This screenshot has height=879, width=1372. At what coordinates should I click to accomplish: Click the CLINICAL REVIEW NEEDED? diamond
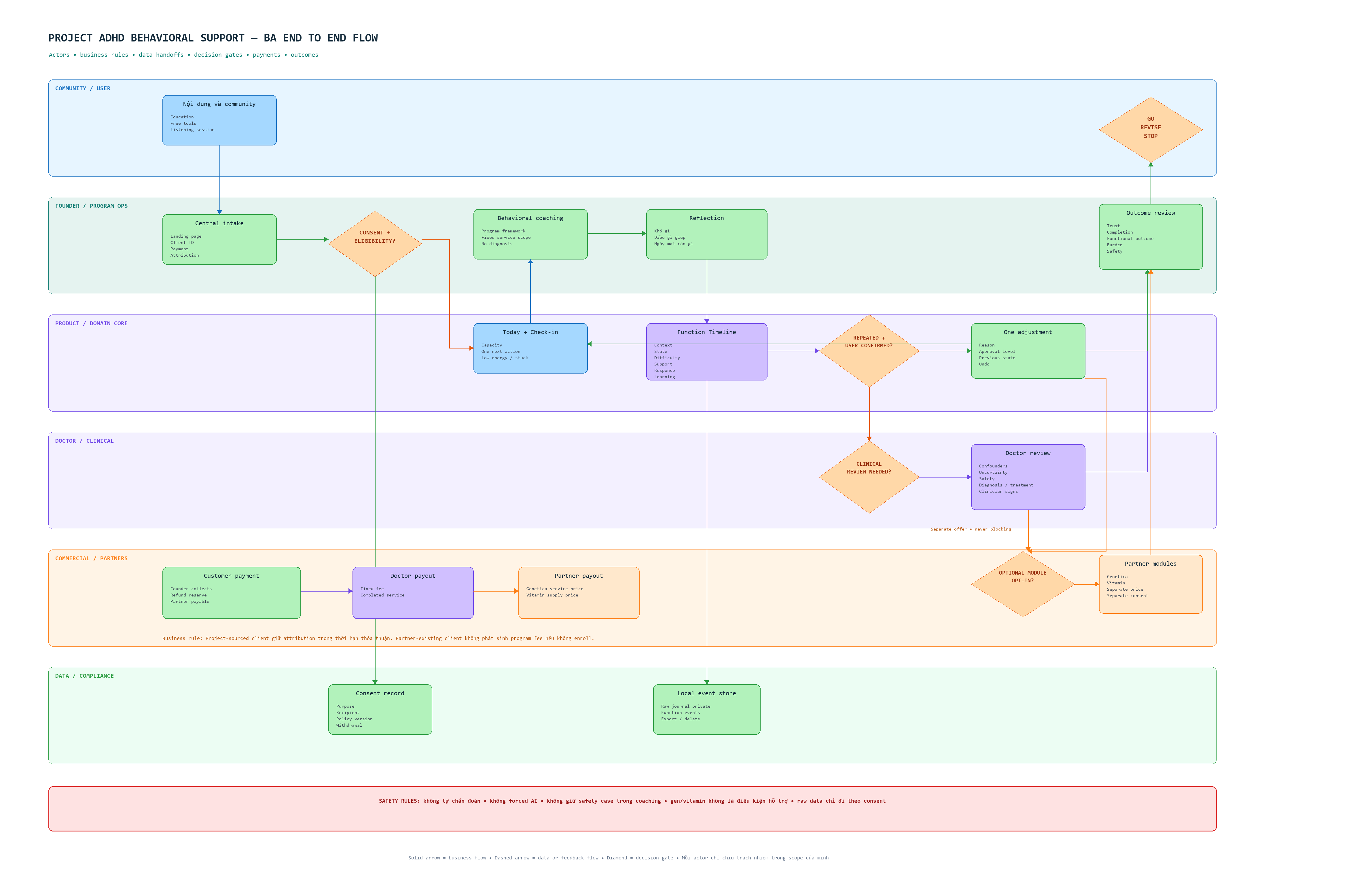click(x=869, y=477)
